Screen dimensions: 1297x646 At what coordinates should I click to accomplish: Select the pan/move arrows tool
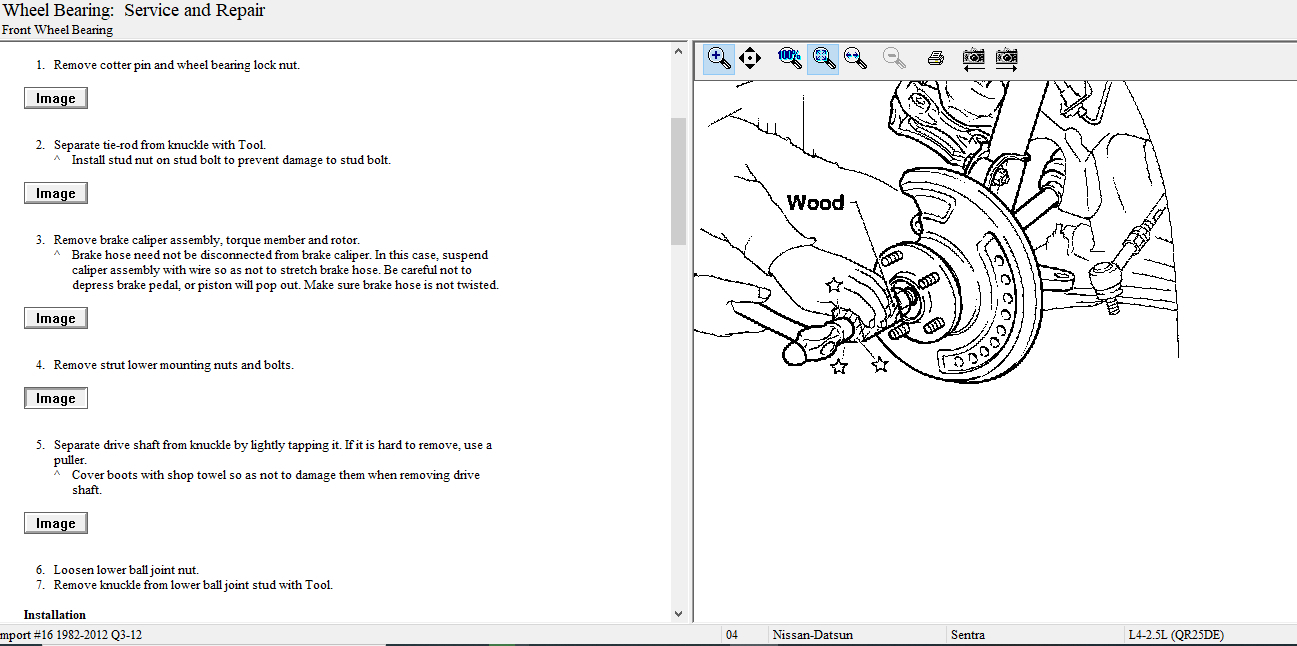coord(750,58)
